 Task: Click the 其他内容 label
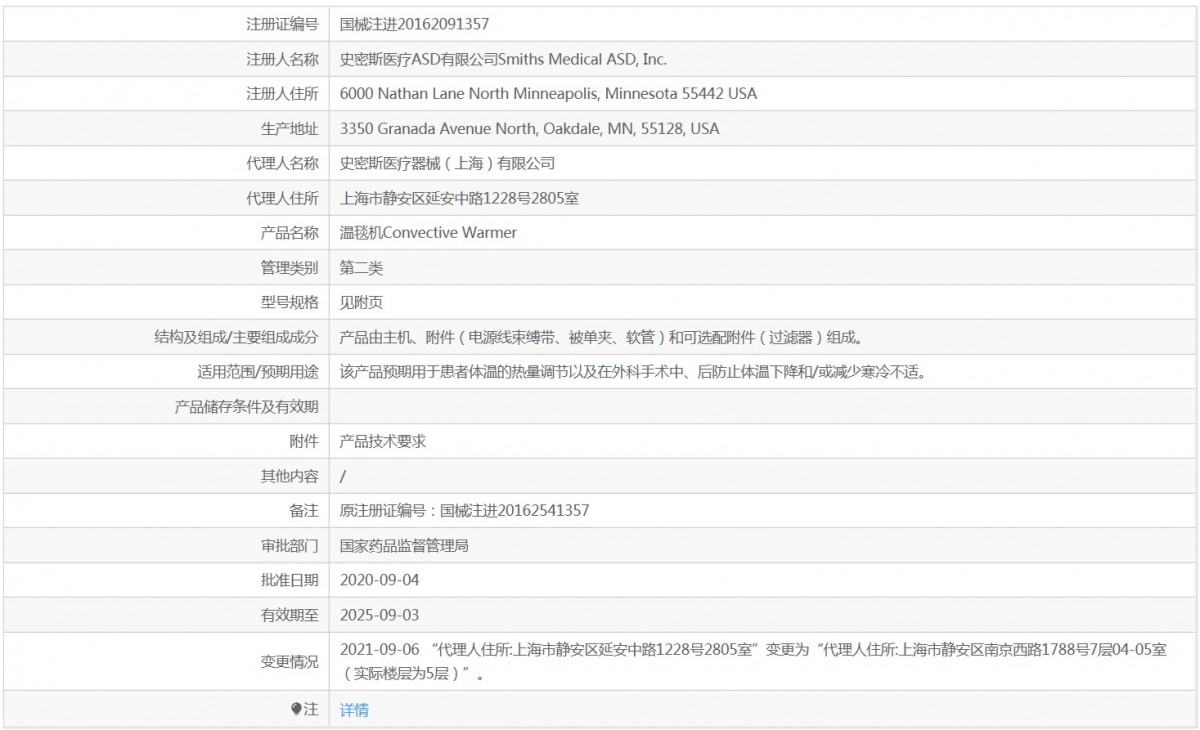[x=289, y=476]
